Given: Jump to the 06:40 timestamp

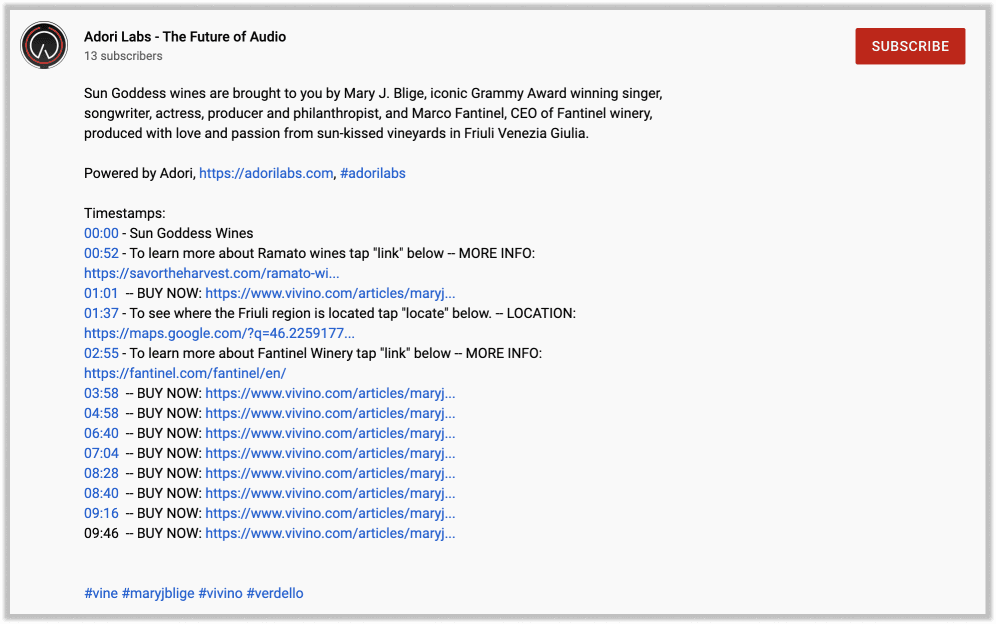Looking at the screenshot, I should click(101, 433).
